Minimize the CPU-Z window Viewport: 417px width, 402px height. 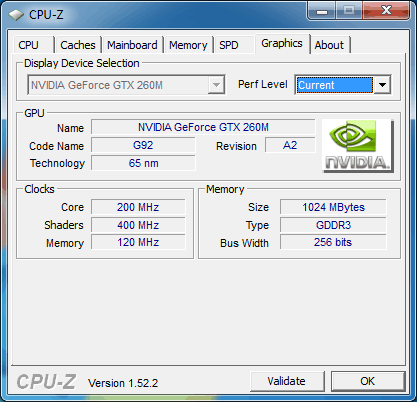pyautogui.click(x=322, y=11)
